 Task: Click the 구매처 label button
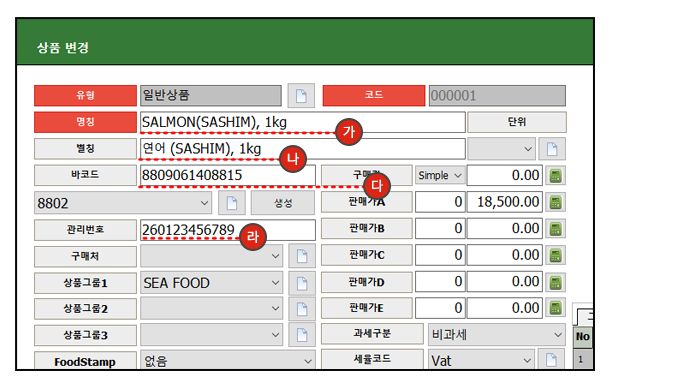click(x=85, y=256)
